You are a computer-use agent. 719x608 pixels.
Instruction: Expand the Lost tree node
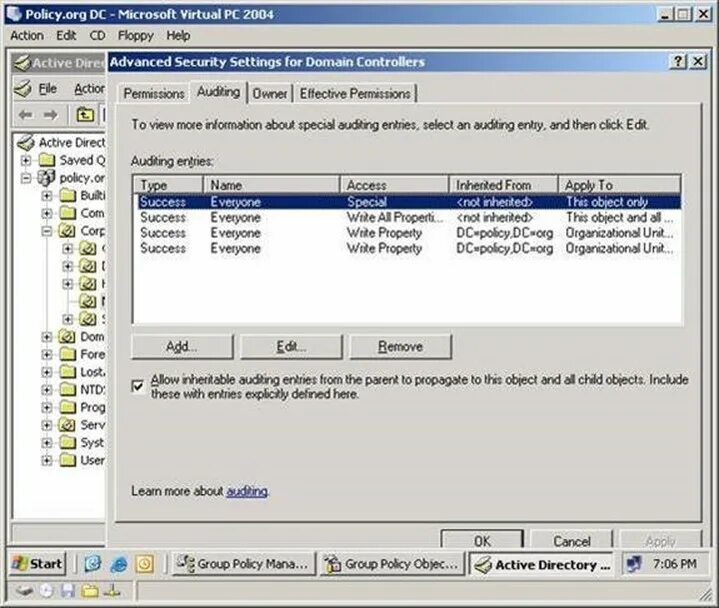point(47,372)
